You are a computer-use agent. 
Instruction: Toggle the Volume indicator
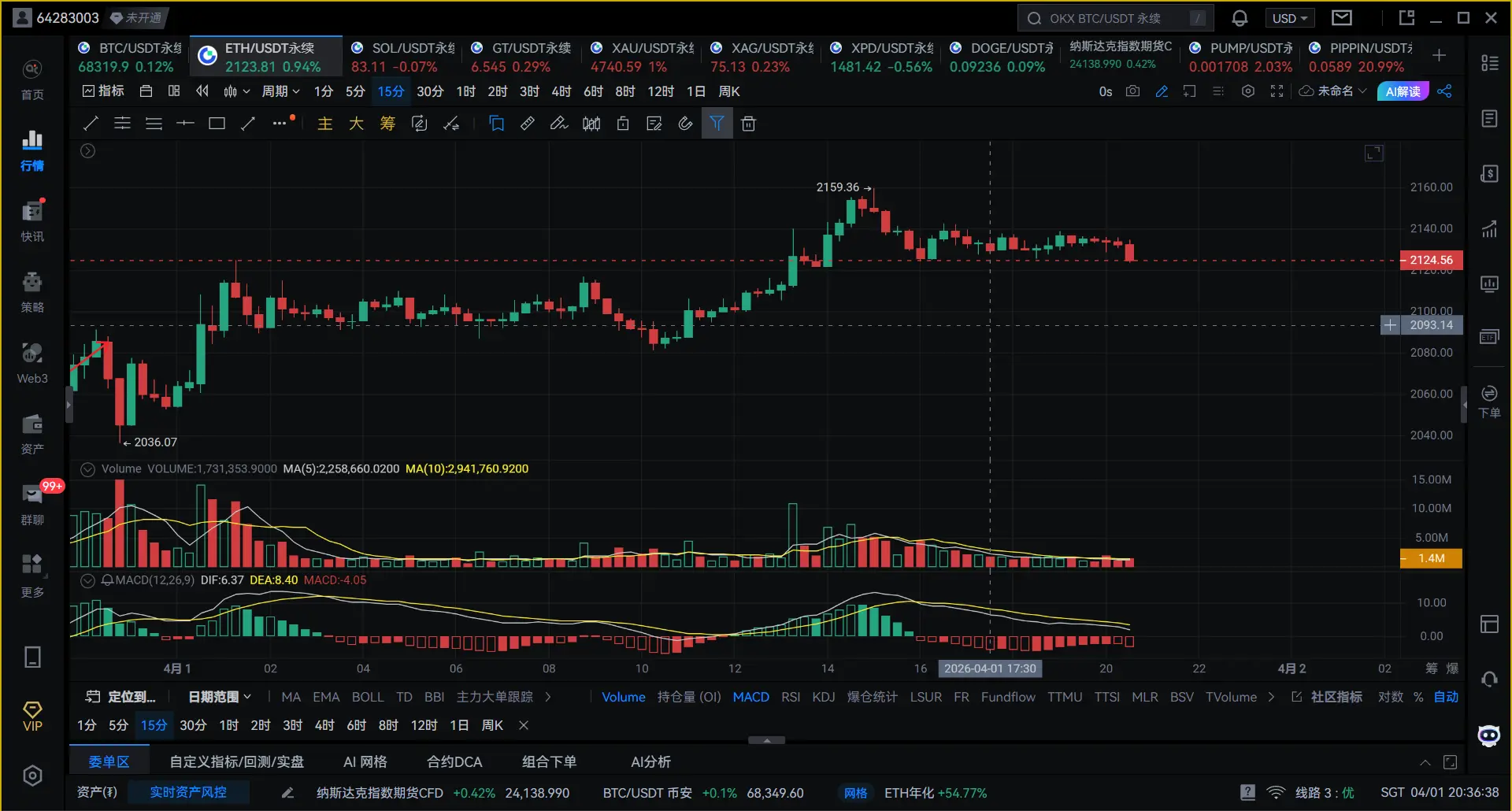coord(623,697)
